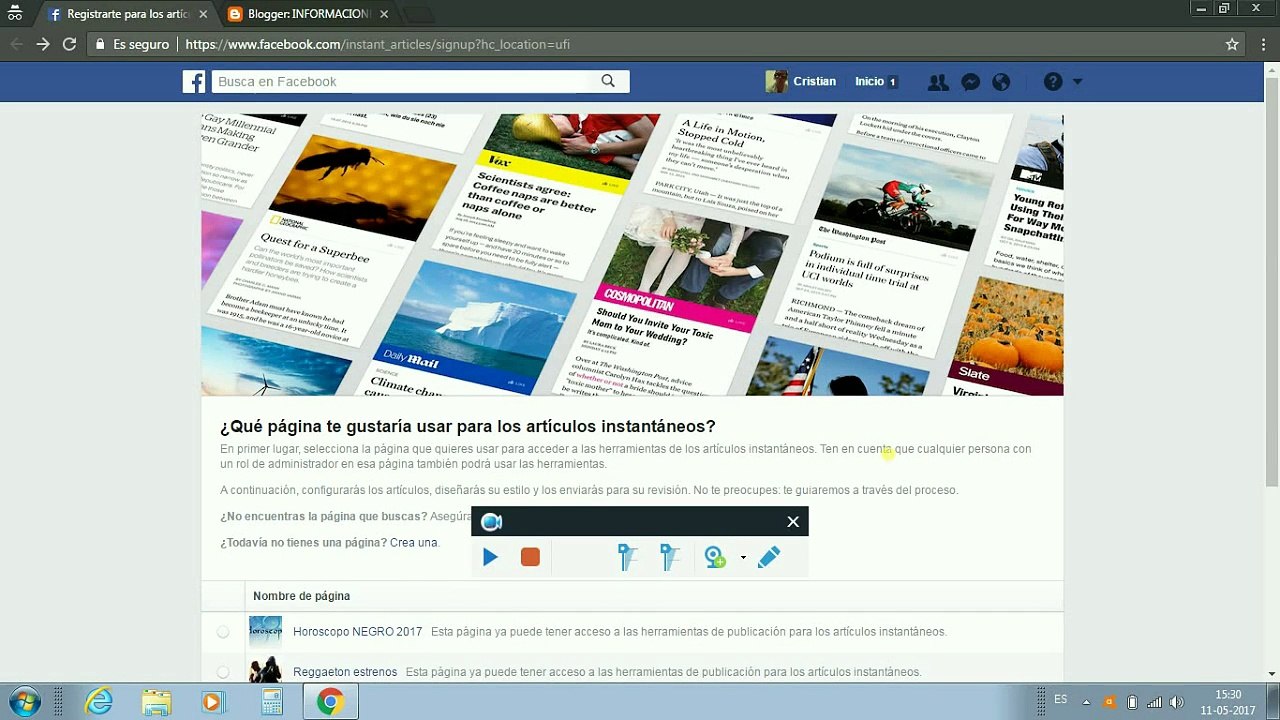Viewport: 1280px width, 720px height.
Task: Select the blue pencil annotation tool
Action: (x=768, y=557)
